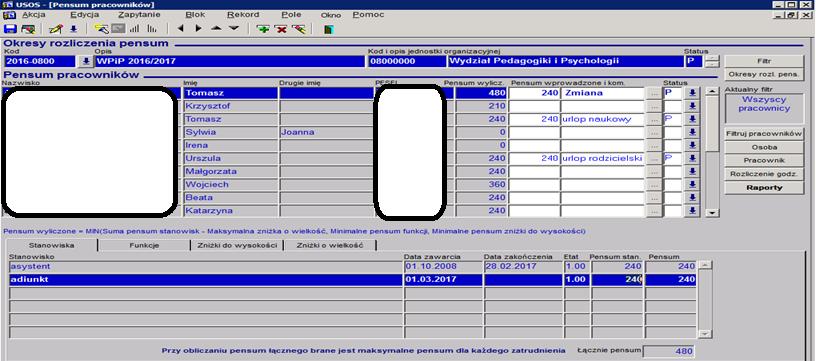816x361 pixels.
Task: Click the Exit door icon in toolbar
Action: click(328, 29)
